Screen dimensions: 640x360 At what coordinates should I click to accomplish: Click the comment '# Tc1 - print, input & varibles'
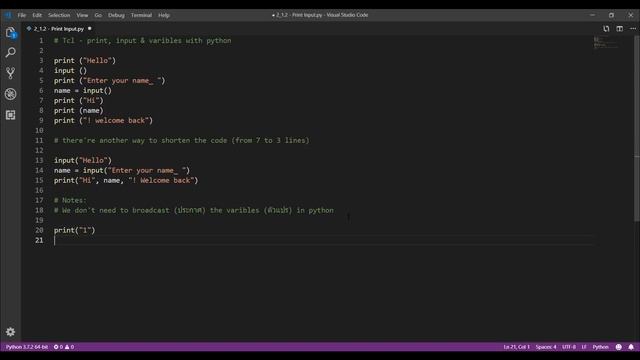(142, 40)
